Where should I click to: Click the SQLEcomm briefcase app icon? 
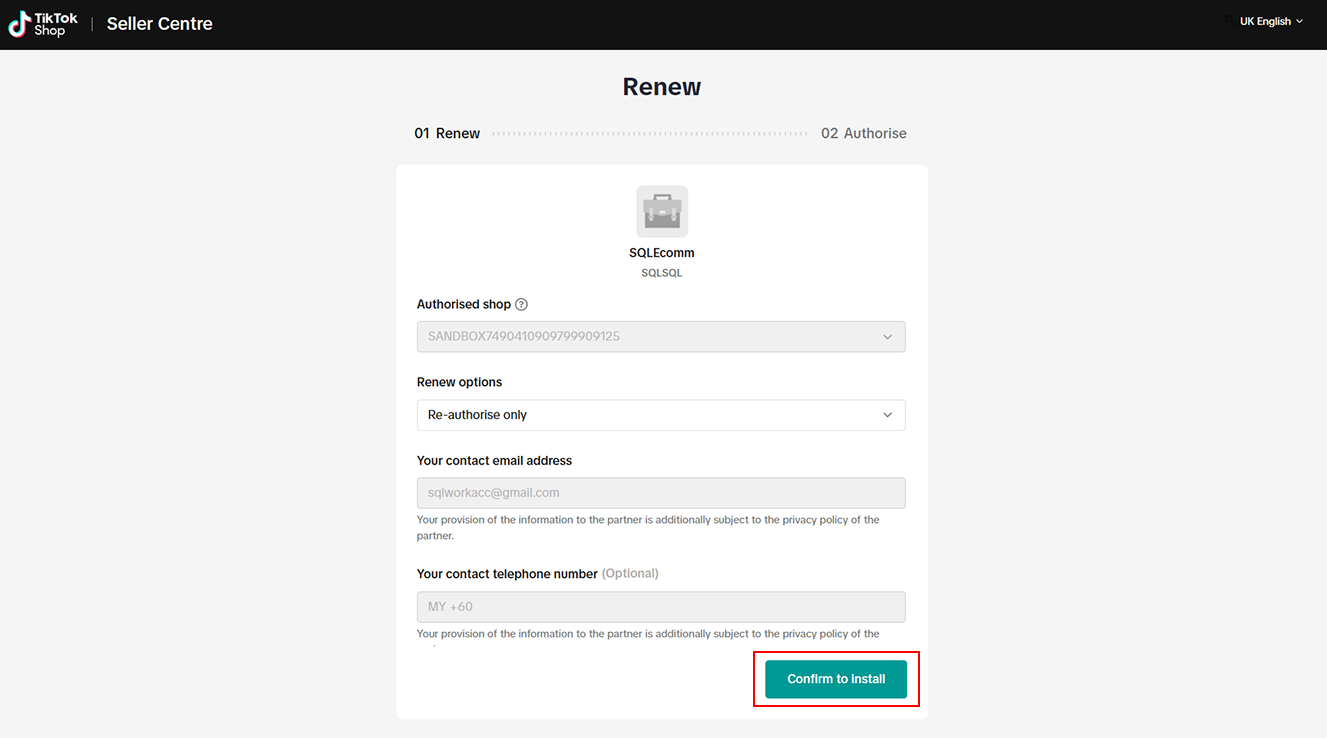(x=662, y=211)
